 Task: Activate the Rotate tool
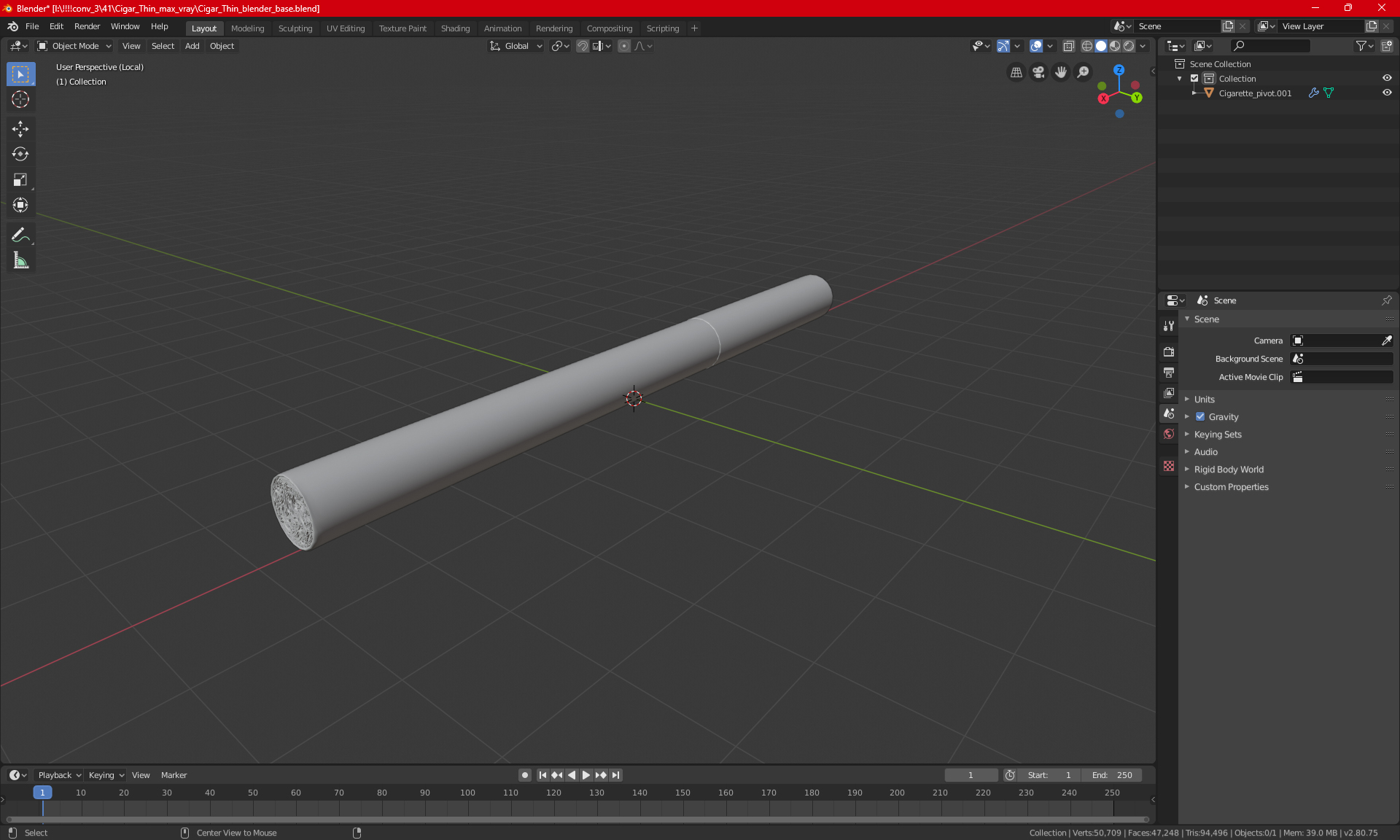tap(20, 154)
